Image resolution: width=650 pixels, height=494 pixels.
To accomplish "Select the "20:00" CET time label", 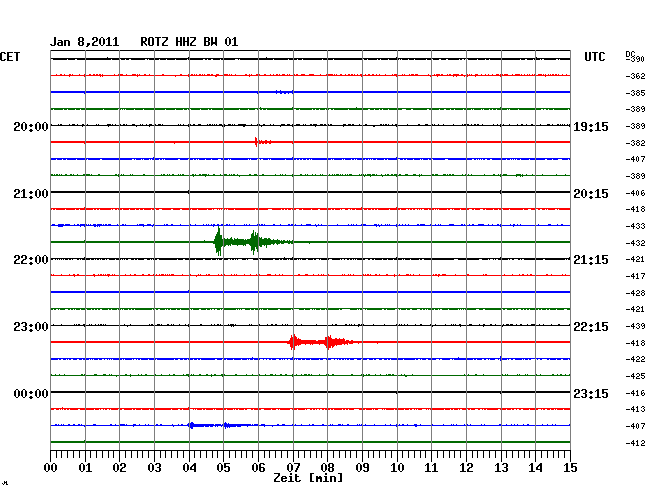I will (x=31, y=126).
